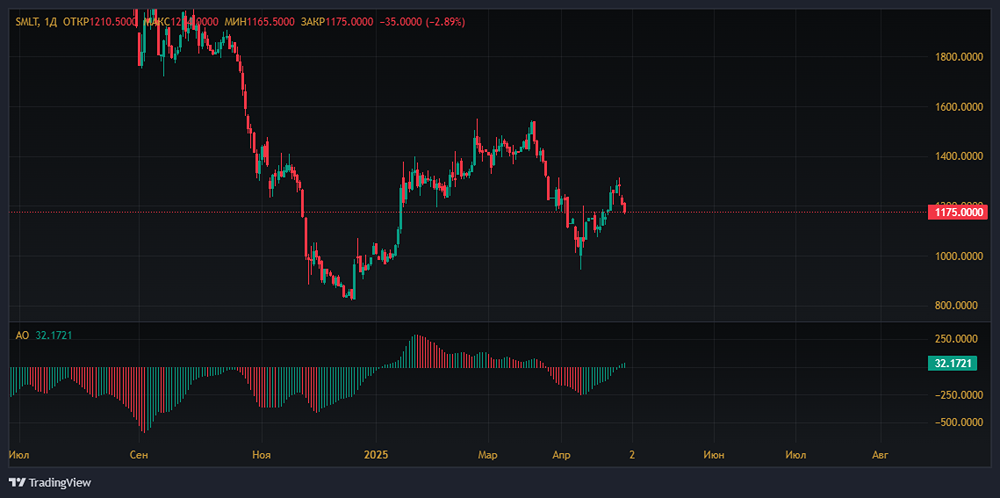Select the SMLT ticker symbol label
Viewport: 1000px width, 498px height.
pos(27,22)
